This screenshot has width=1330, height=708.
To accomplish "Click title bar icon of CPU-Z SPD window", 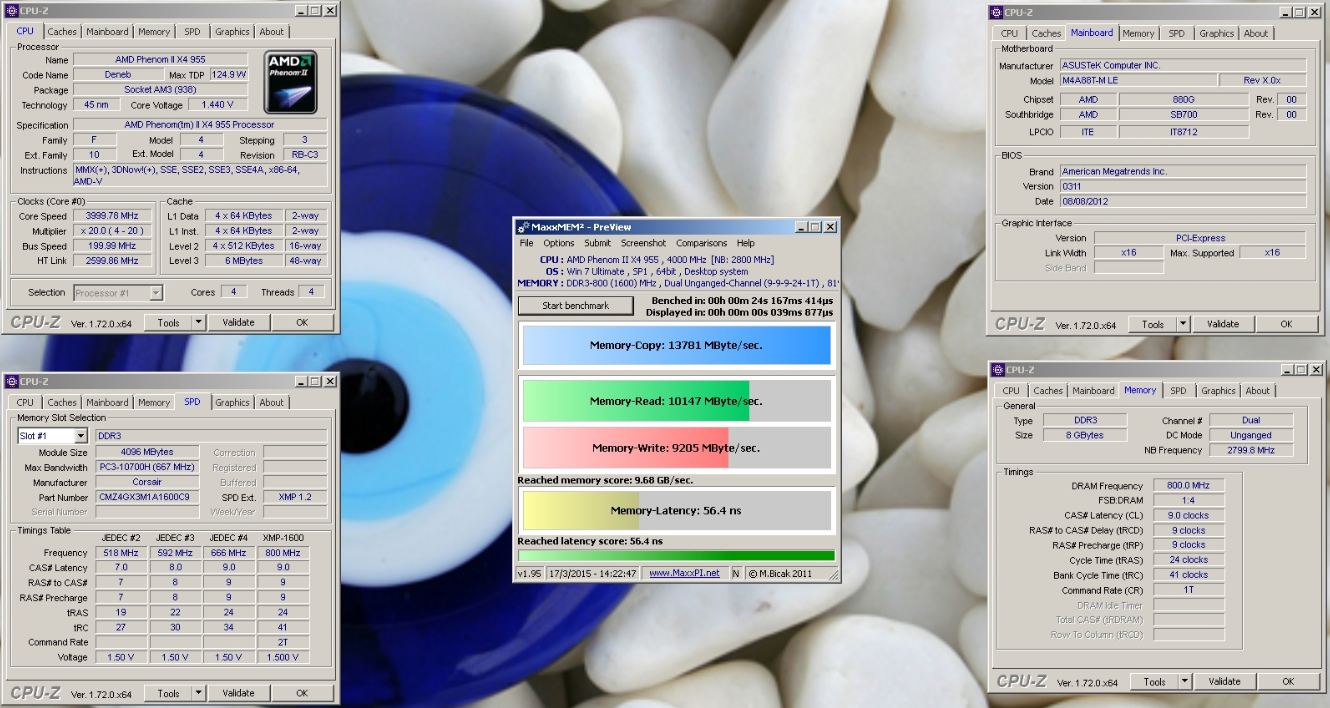I will pyautogui.click(x=11, y=381).
